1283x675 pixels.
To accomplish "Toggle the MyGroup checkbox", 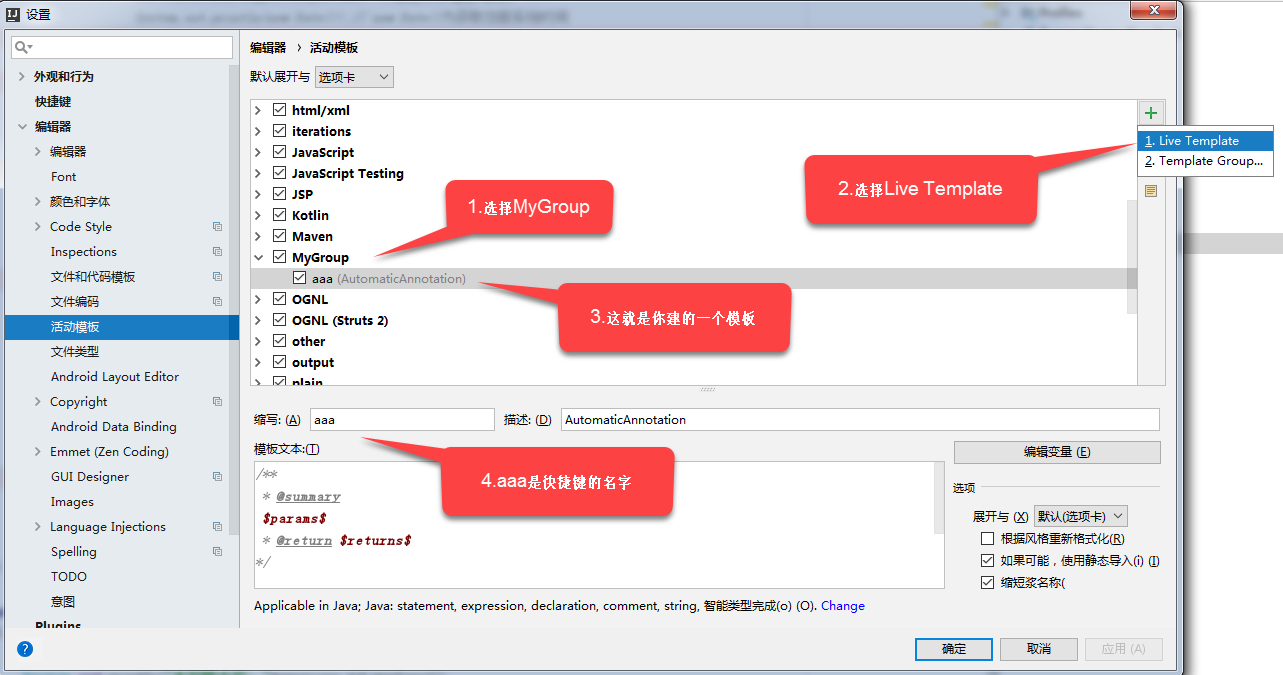I will tap(279, 257).
